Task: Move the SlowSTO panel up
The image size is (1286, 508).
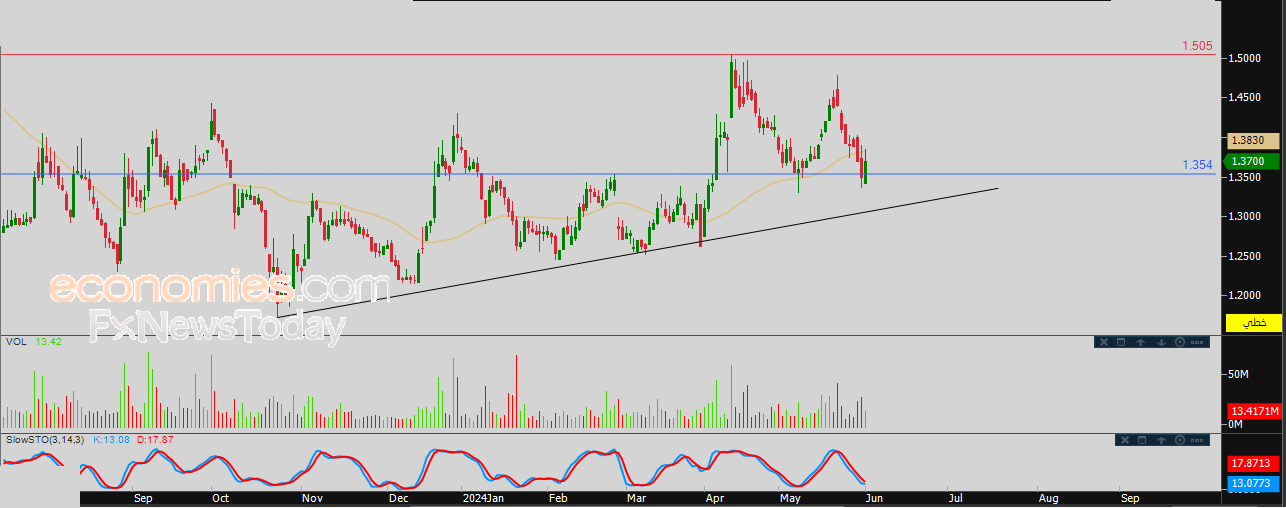Action: click(x=1161, y=440)
